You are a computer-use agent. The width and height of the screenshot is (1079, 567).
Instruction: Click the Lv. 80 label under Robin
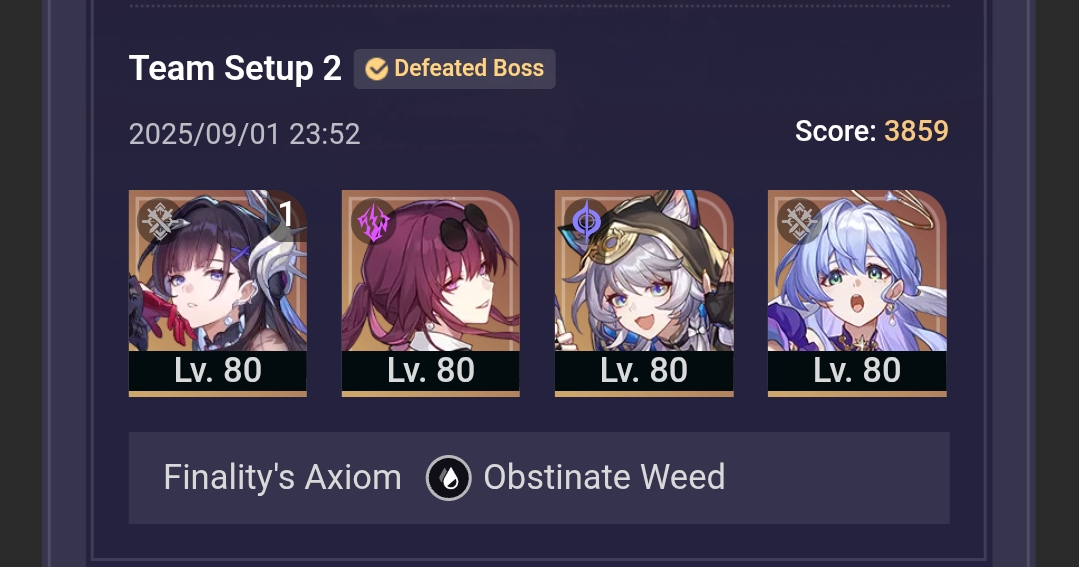click(x=857, y=371)
